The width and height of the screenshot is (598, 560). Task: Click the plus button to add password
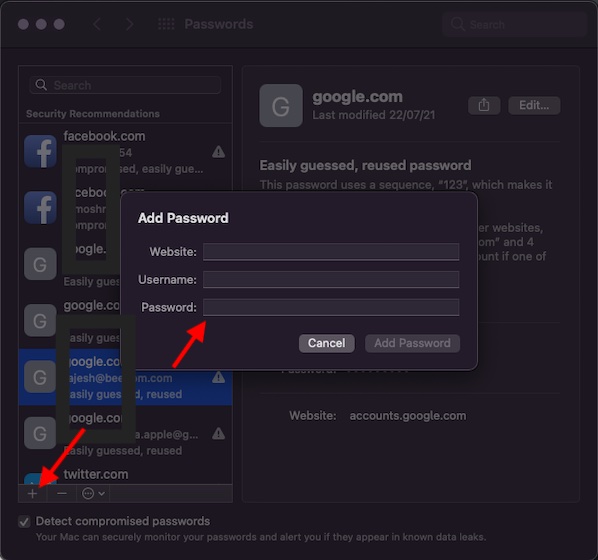[32, 494]
